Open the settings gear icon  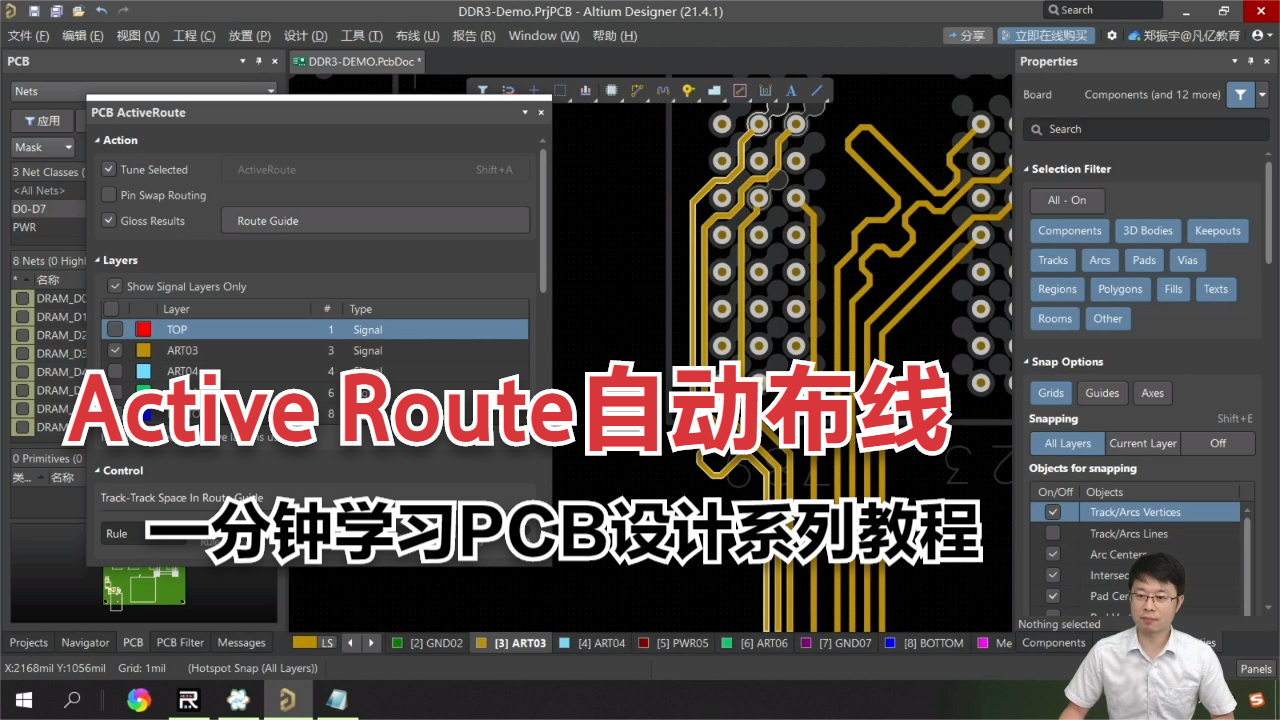1112,35
